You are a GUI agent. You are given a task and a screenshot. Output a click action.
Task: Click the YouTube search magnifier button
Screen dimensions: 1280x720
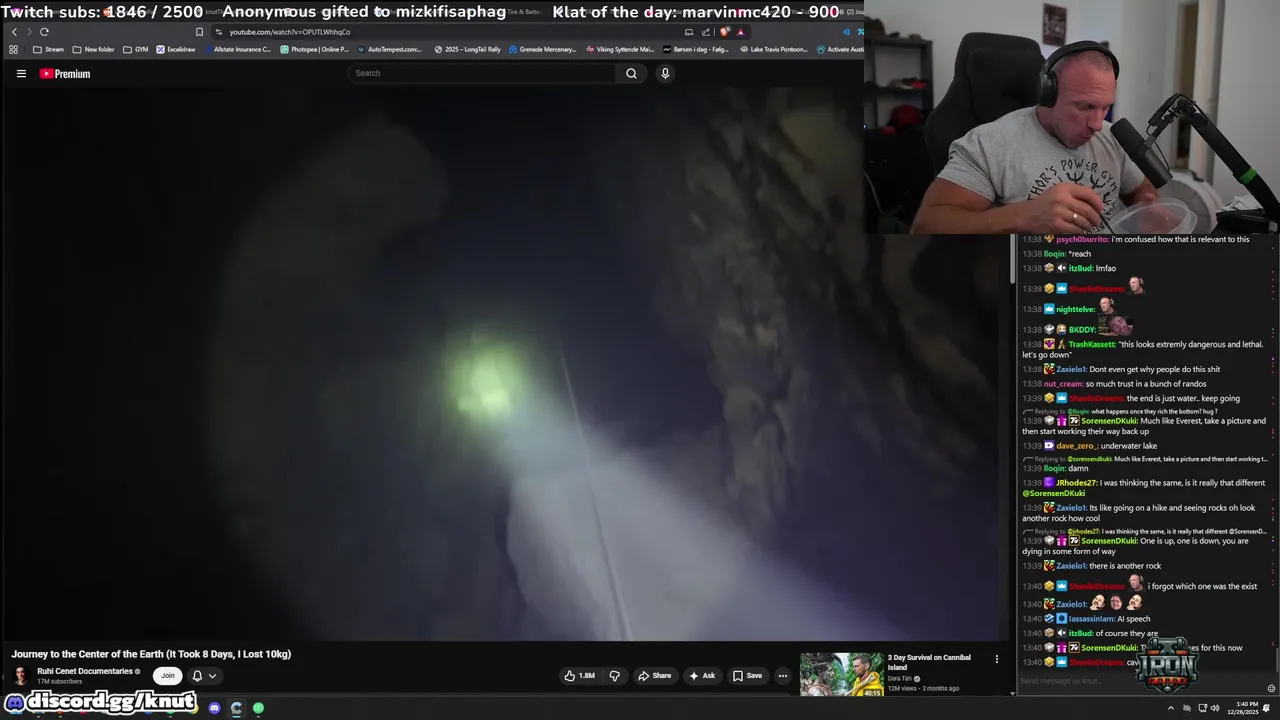pos(631,73)
